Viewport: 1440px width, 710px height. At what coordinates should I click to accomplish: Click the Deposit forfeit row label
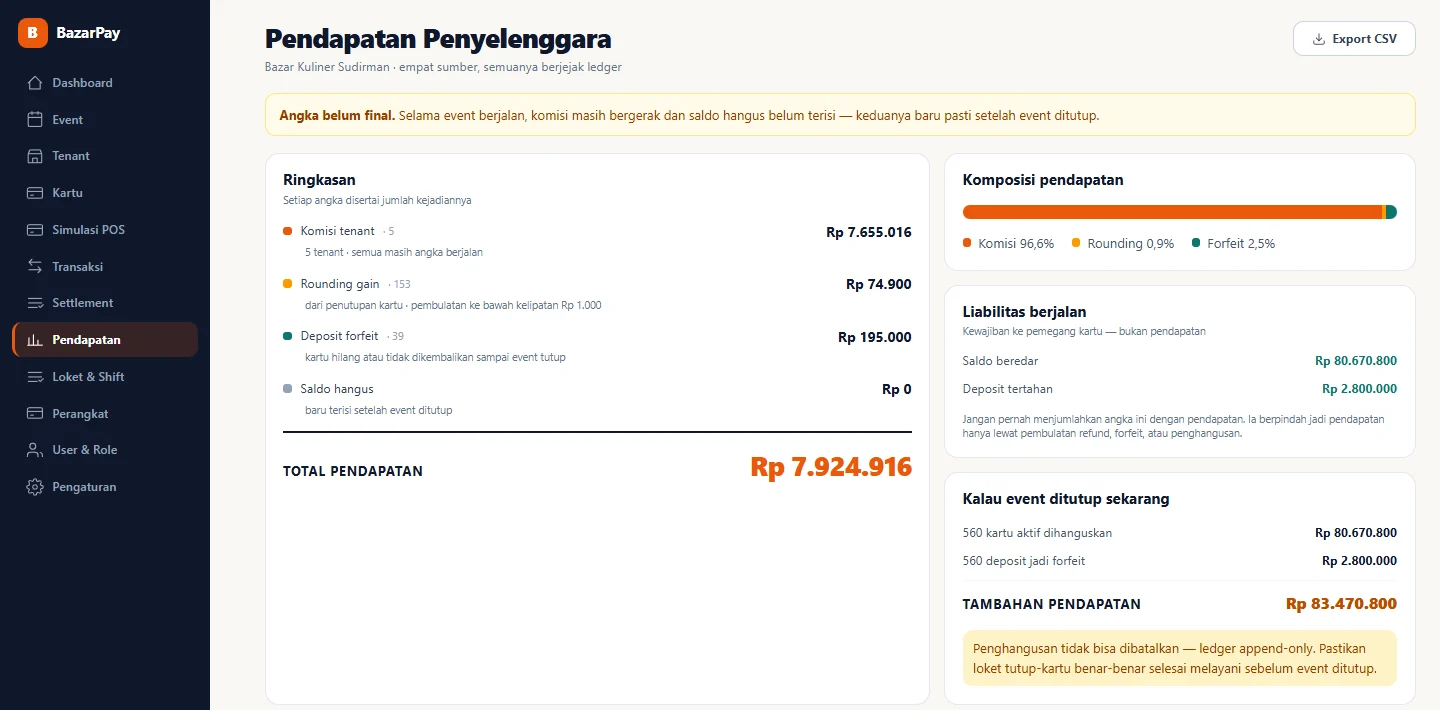[x=340, y=336]
